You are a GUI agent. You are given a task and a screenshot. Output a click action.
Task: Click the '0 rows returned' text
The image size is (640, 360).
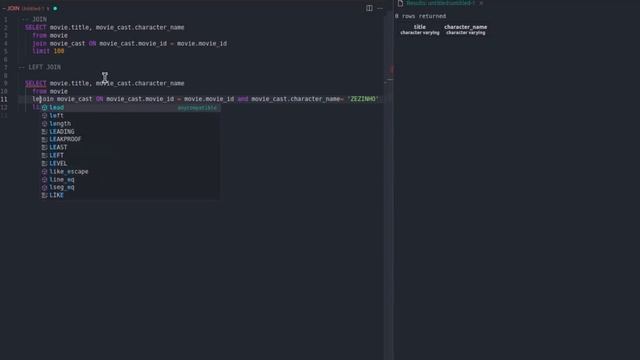pyautogui.click(x=420, y=16)
